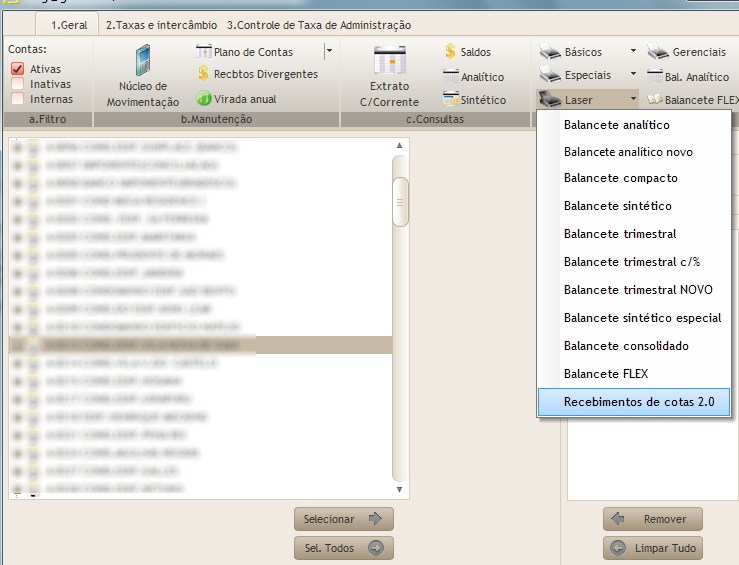
Task: Uncheck the Ativas checkbox
Action: point(17,69)
